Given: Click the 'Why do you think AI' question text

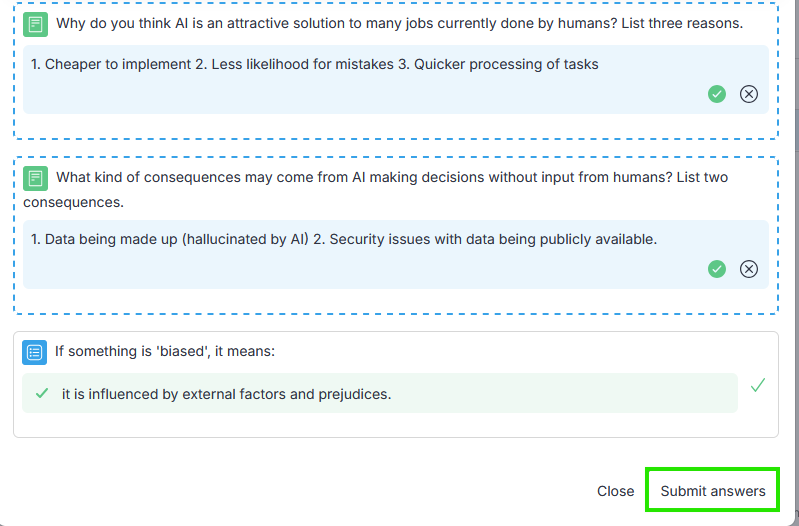Looking at the screenshot, I should (399, 23).
